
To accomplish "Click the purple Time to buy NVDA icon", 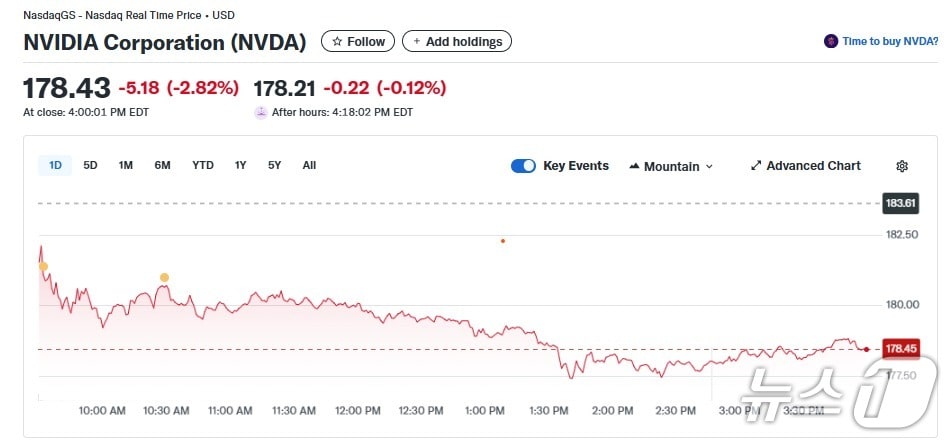I will (x=831, y=41).
